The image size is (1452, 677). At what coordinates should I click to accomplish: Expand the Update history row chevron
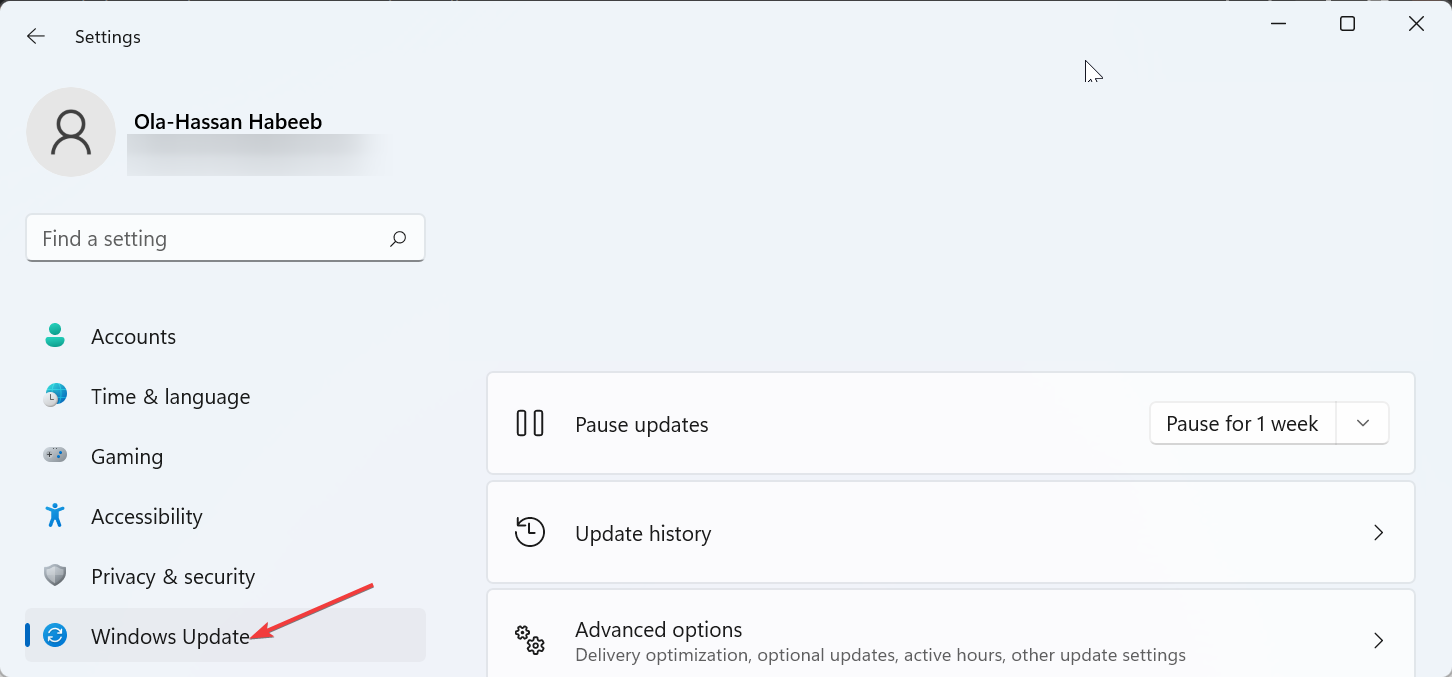1378,532
